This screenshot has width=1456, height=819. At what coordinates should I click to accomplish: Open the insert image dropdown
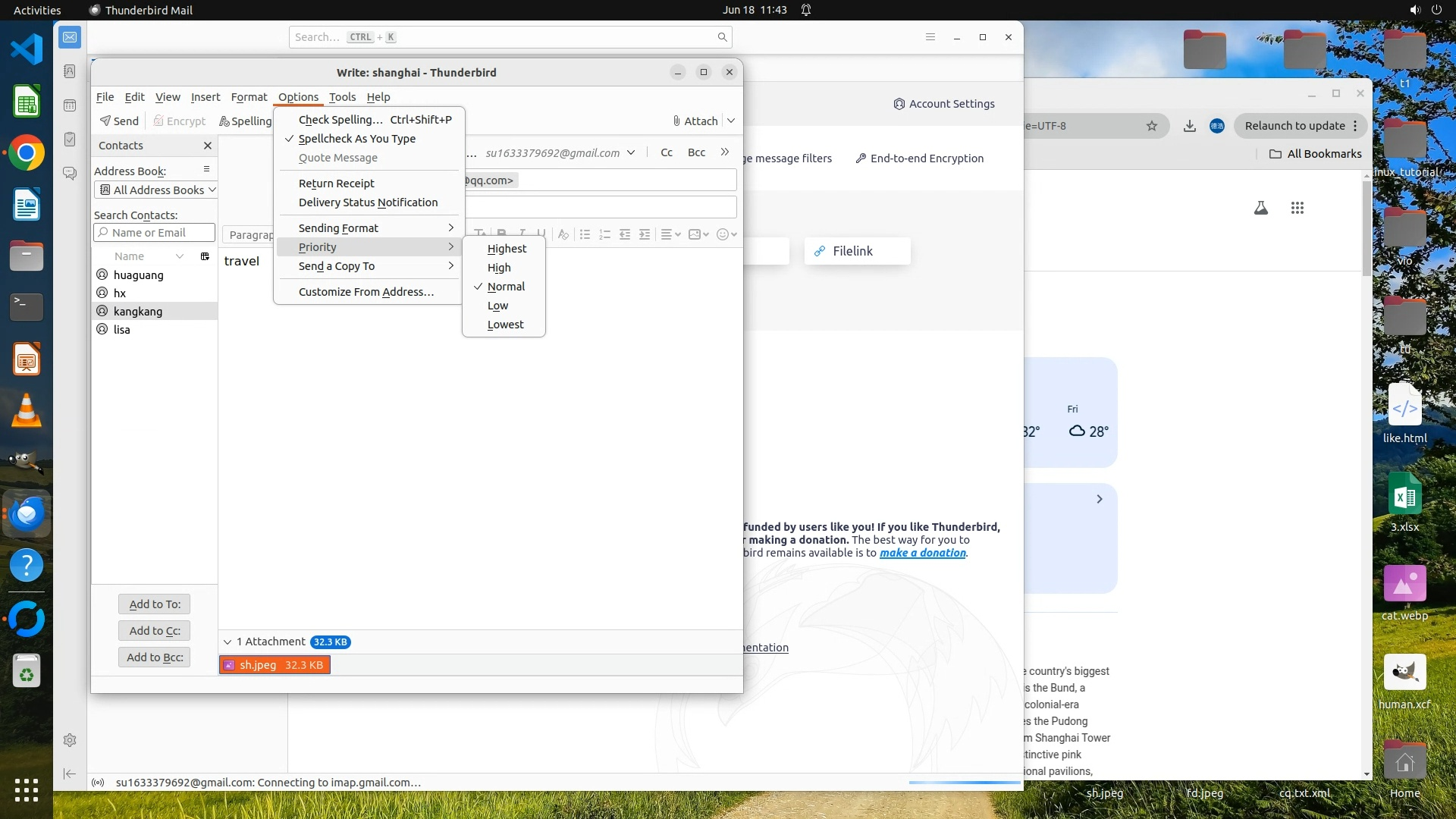point(698,234)
